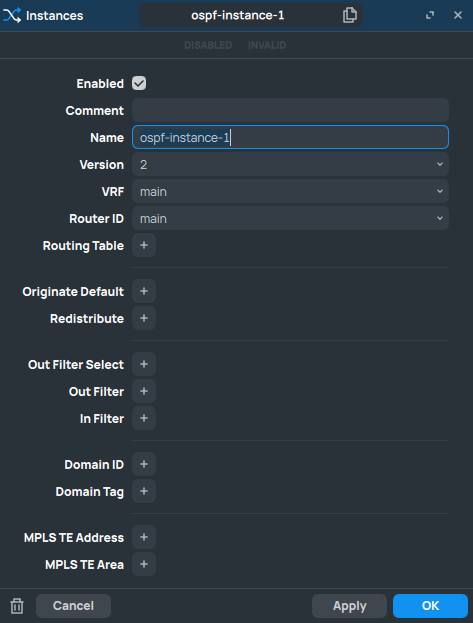
Task: Click the INVALID status label
Action: 267,45
